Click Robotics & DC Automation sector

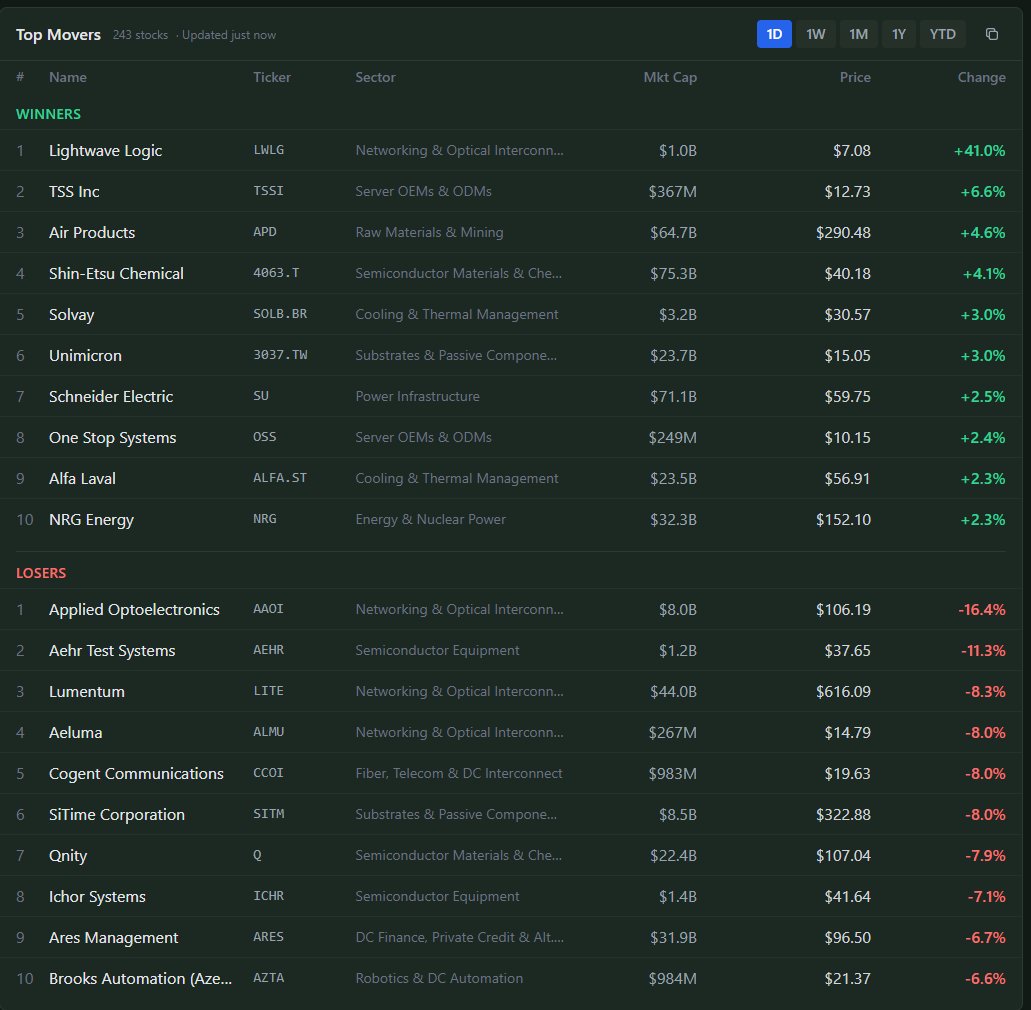(439, 978)
